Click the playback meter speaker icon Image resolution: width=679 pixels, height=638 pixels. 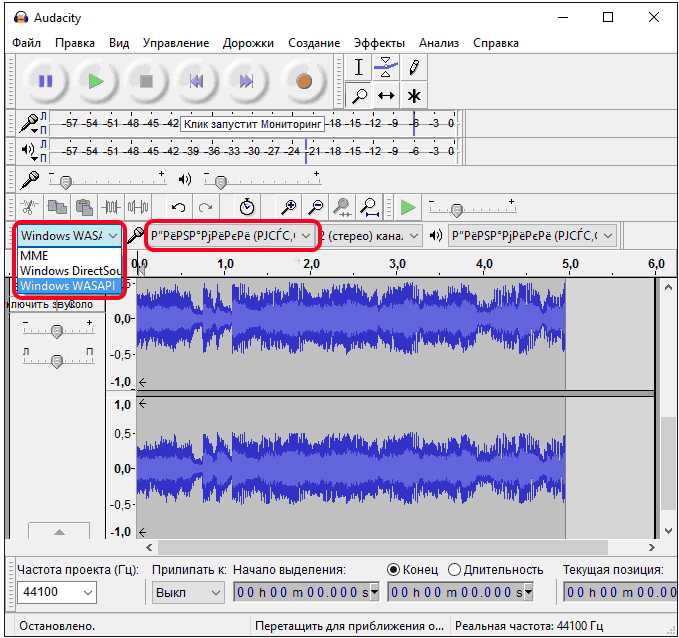click(x=28, y=150)
